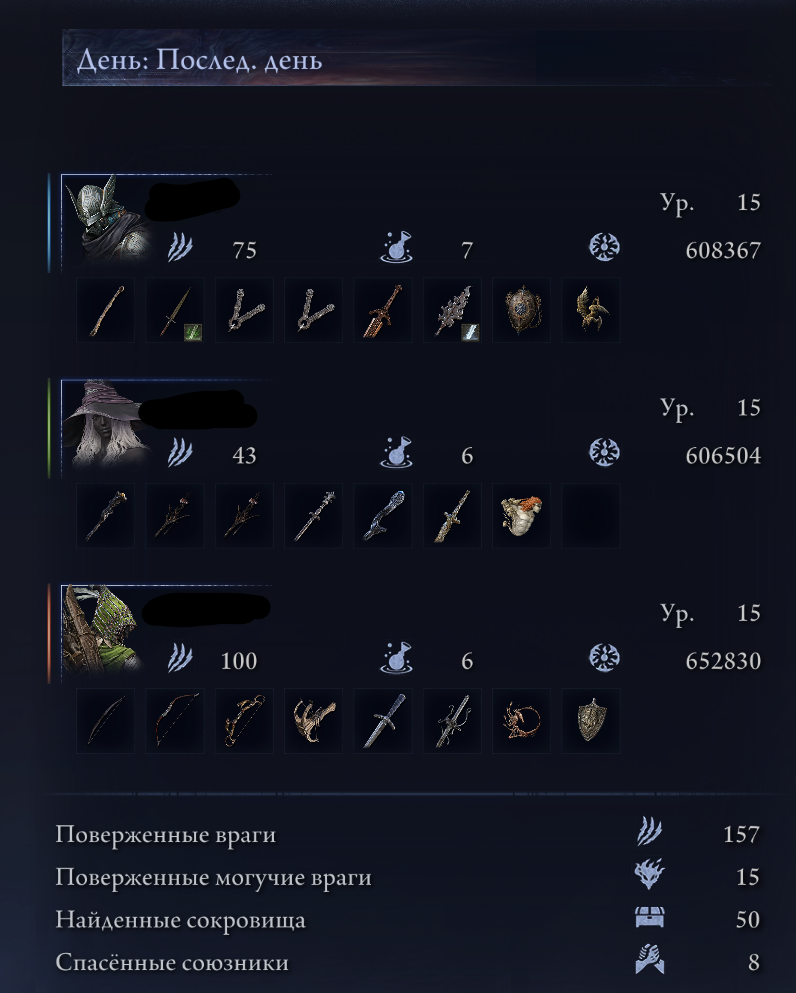This screenshot has height=993, width=796.
Task: Select the dagger icon in archer's loadout
Action: point(382,721)
